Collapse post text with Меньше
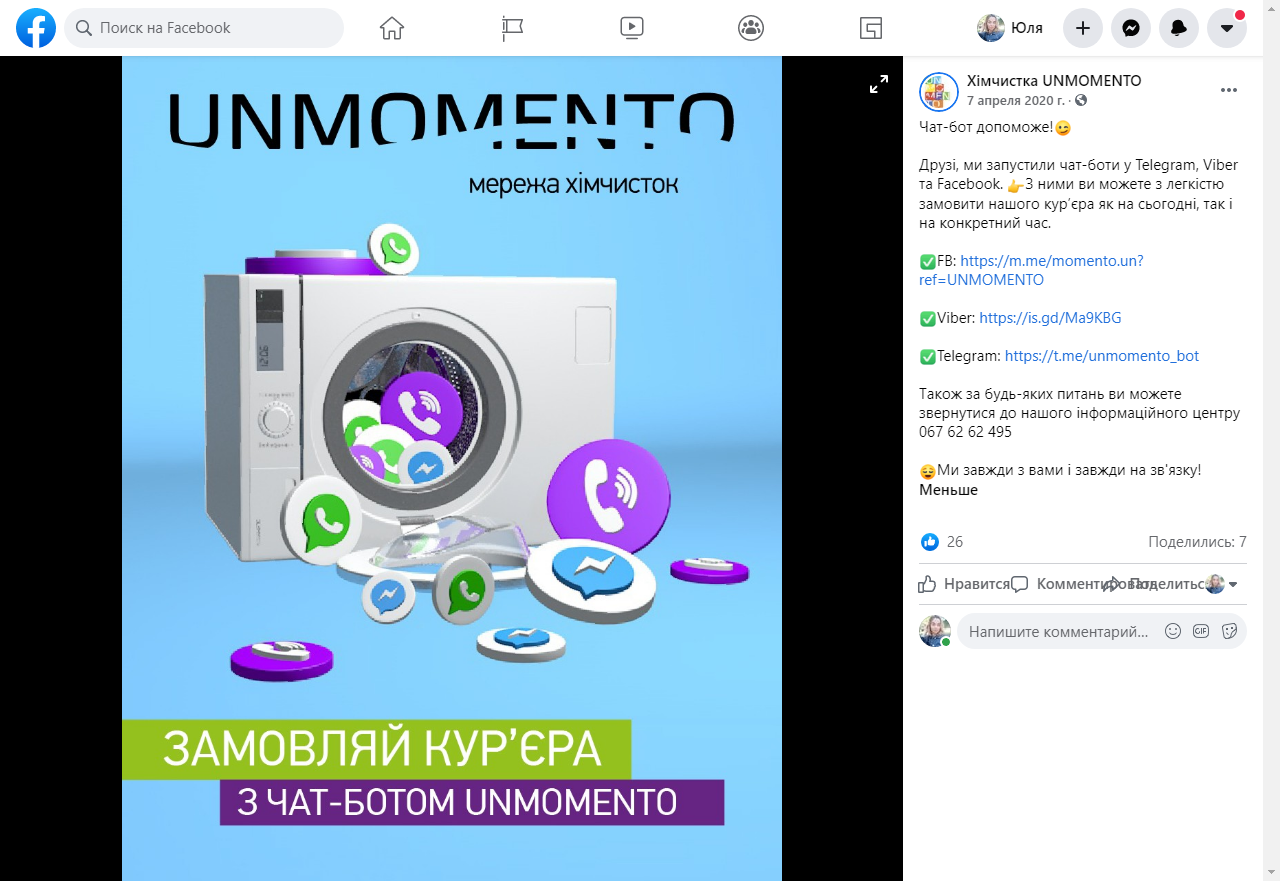 click(948, 490)
